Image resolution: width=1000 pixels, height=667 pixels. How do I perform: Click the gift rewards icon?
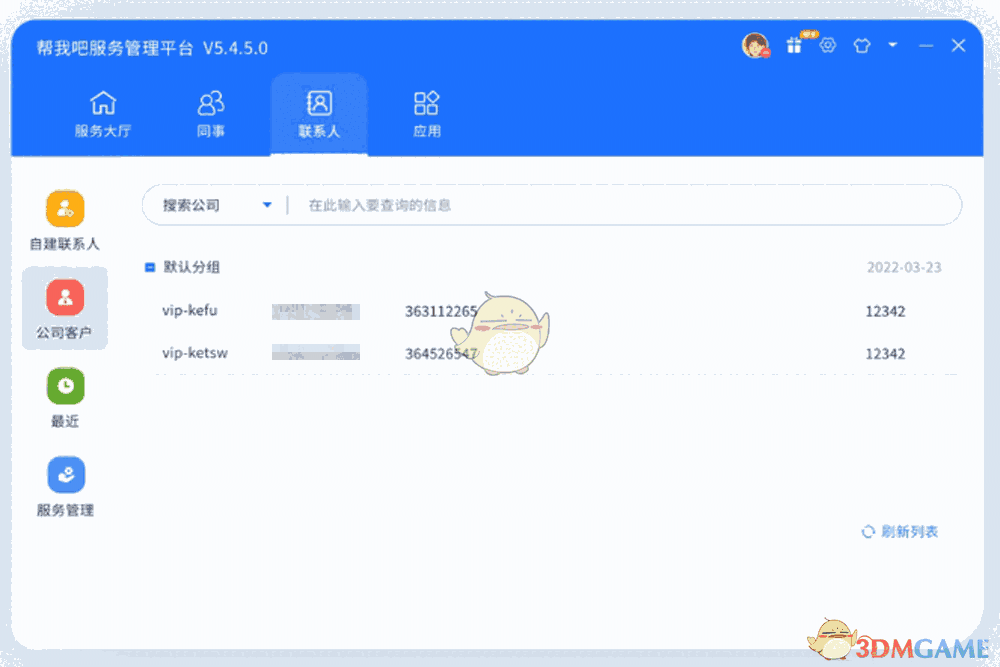coord(793,46)
